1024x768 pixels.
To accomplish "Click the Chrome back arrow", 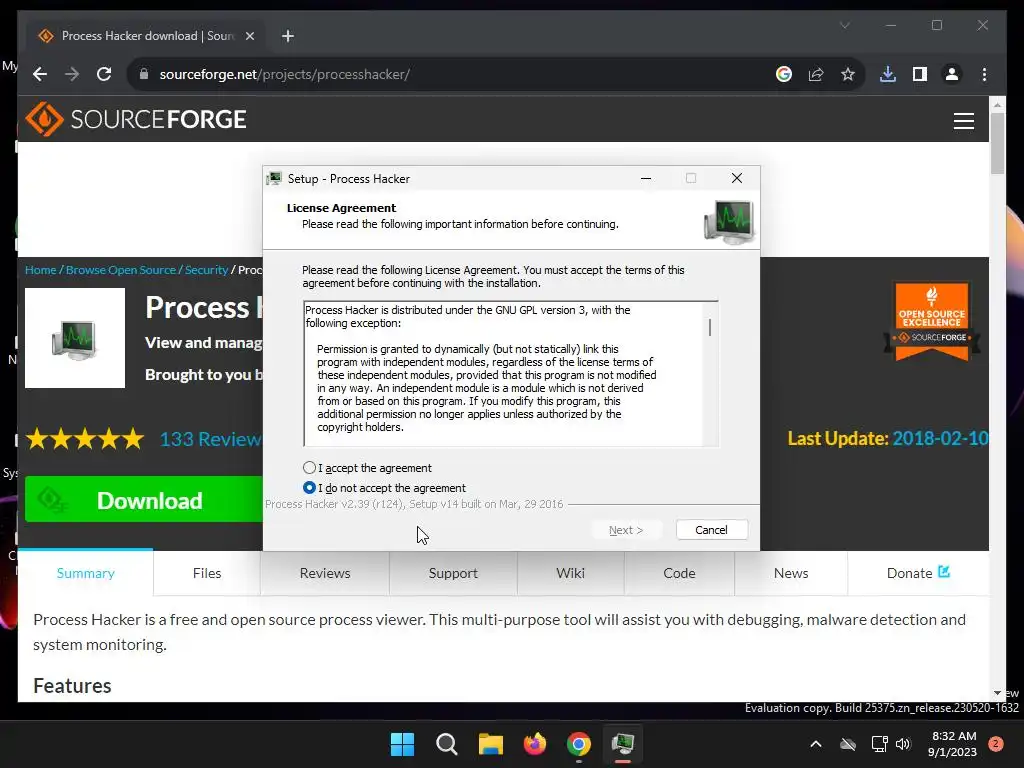I will point(40,74).
